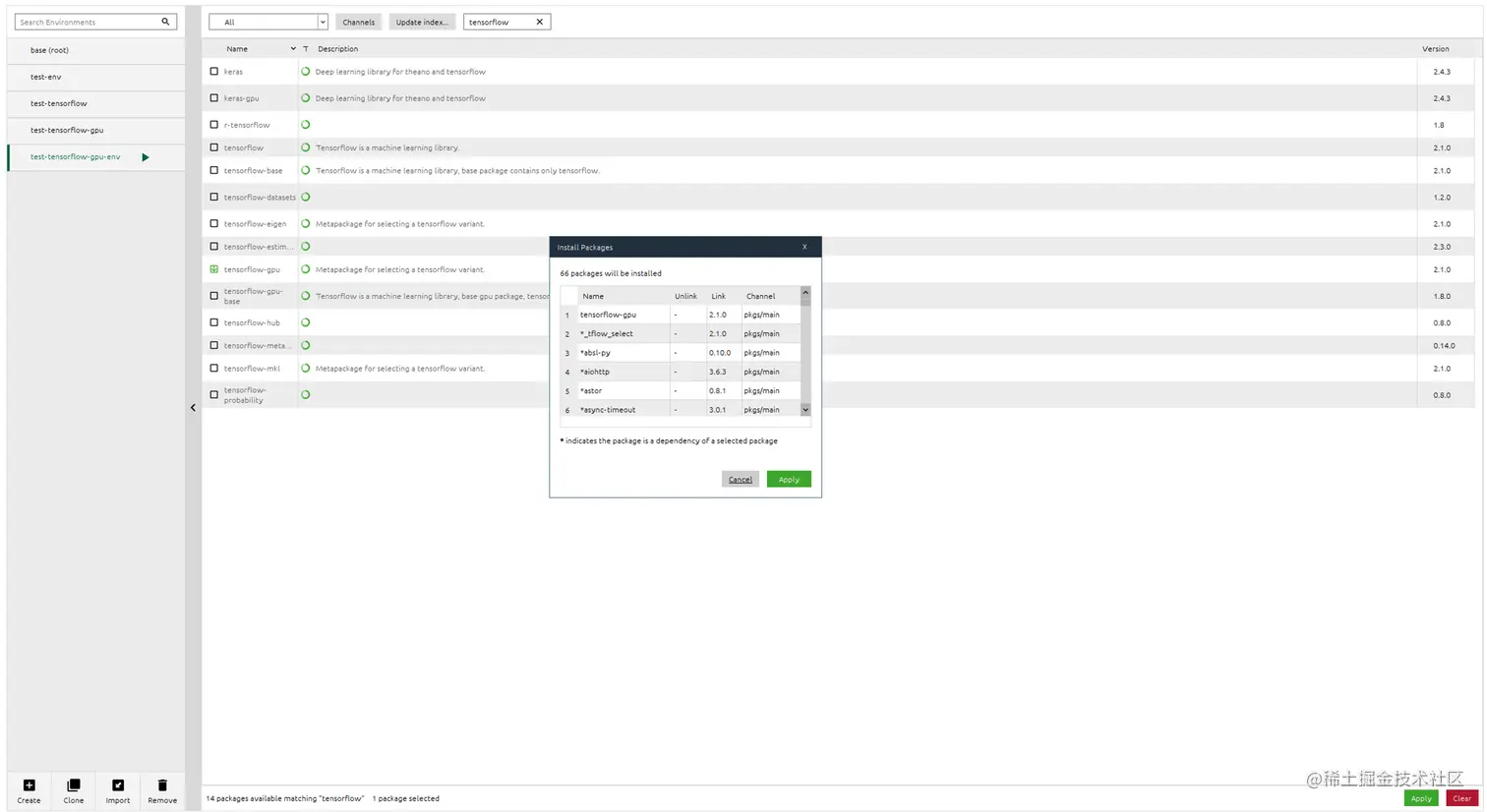The image size is (1487, 812).
Task: Click the dialog scrollbar up arrow
Action: [805, 292]
